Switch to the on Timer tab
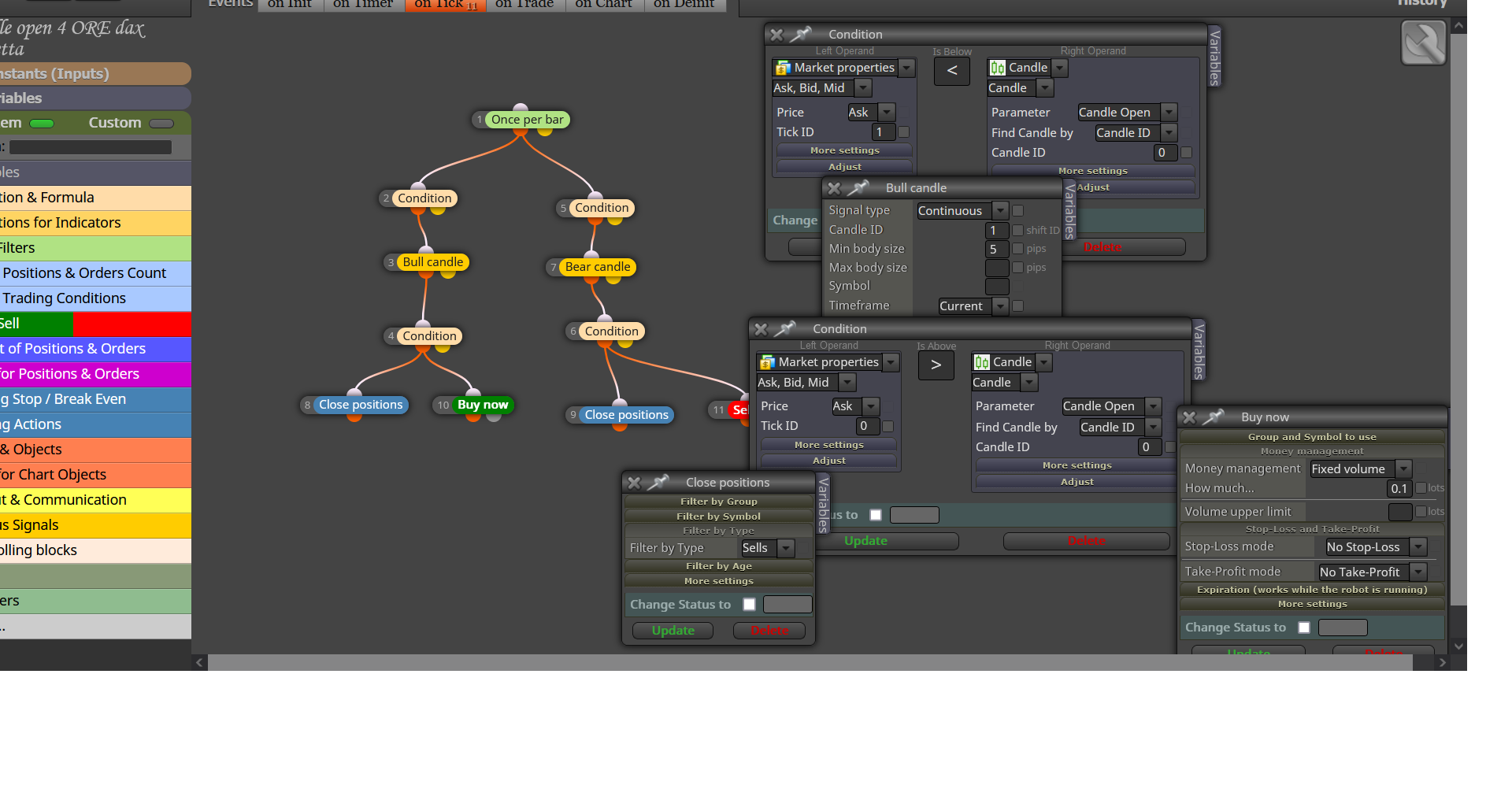Viewport: 1512px width, 811px height. (363, 5)
